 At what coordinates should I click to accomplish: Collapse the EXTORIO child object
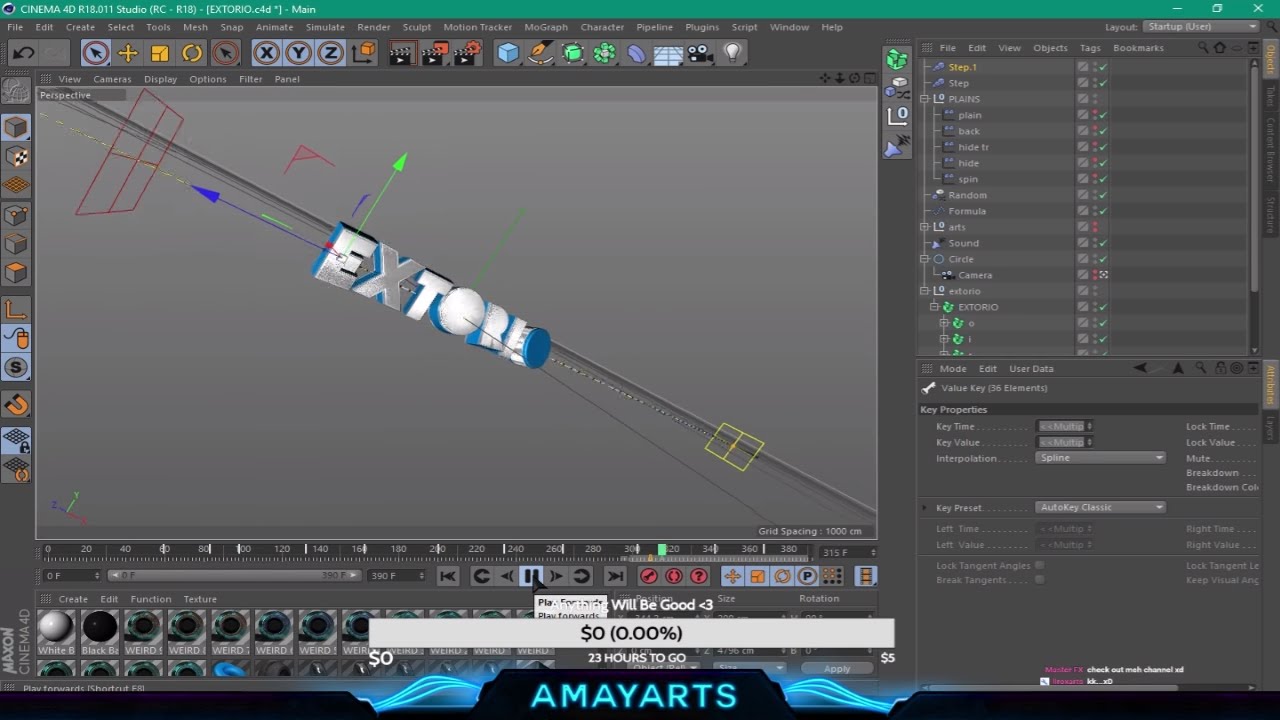tap(935, 307)
